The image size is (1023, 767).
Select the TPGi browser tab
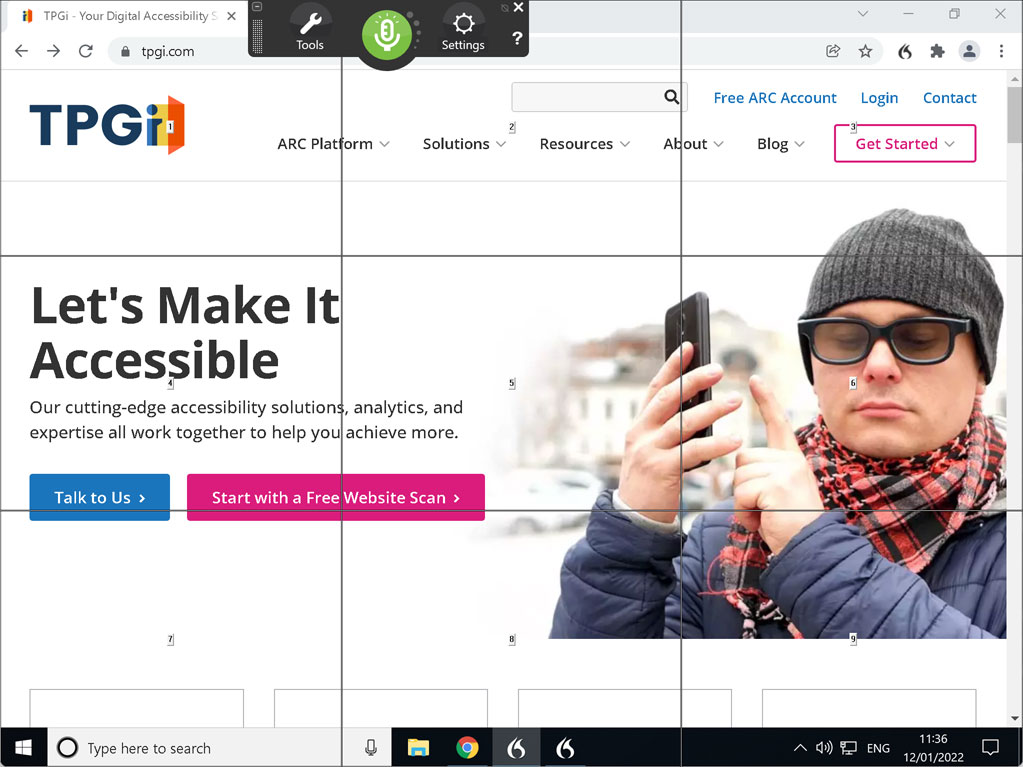pyautogui.click(x=120, y=15)
